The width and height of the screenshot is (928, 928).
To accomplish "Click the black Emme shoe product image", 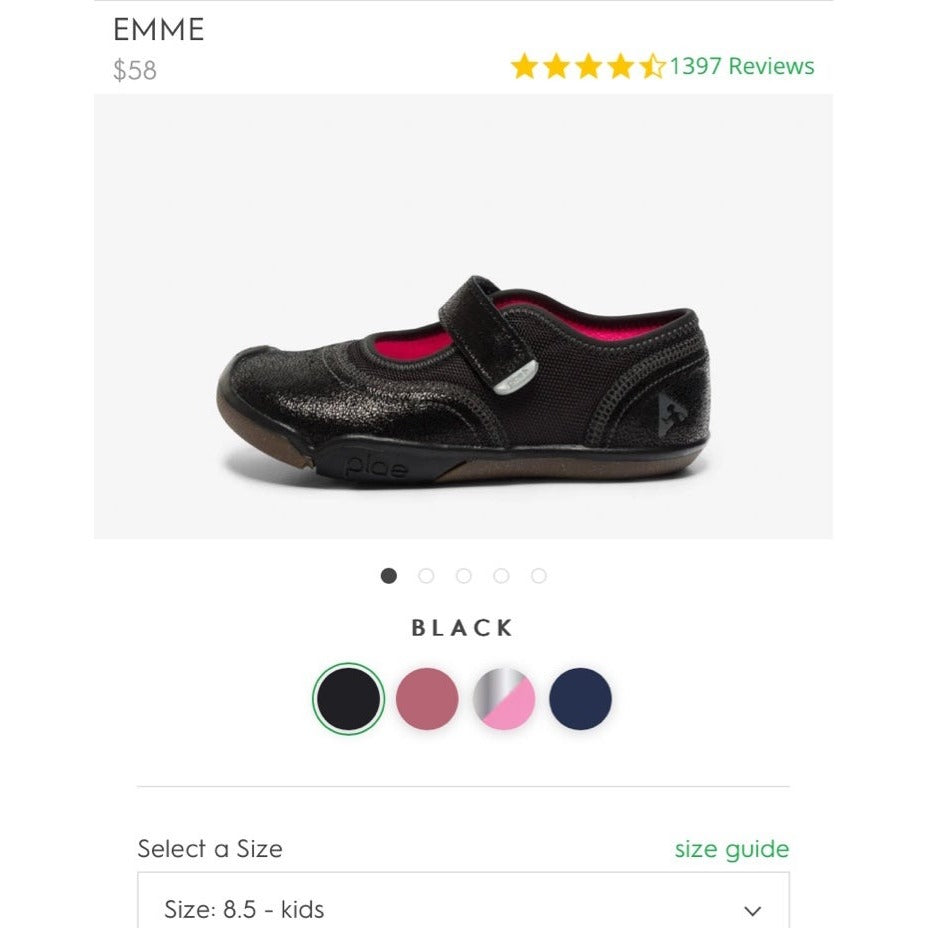I will (x=463, y=380).
